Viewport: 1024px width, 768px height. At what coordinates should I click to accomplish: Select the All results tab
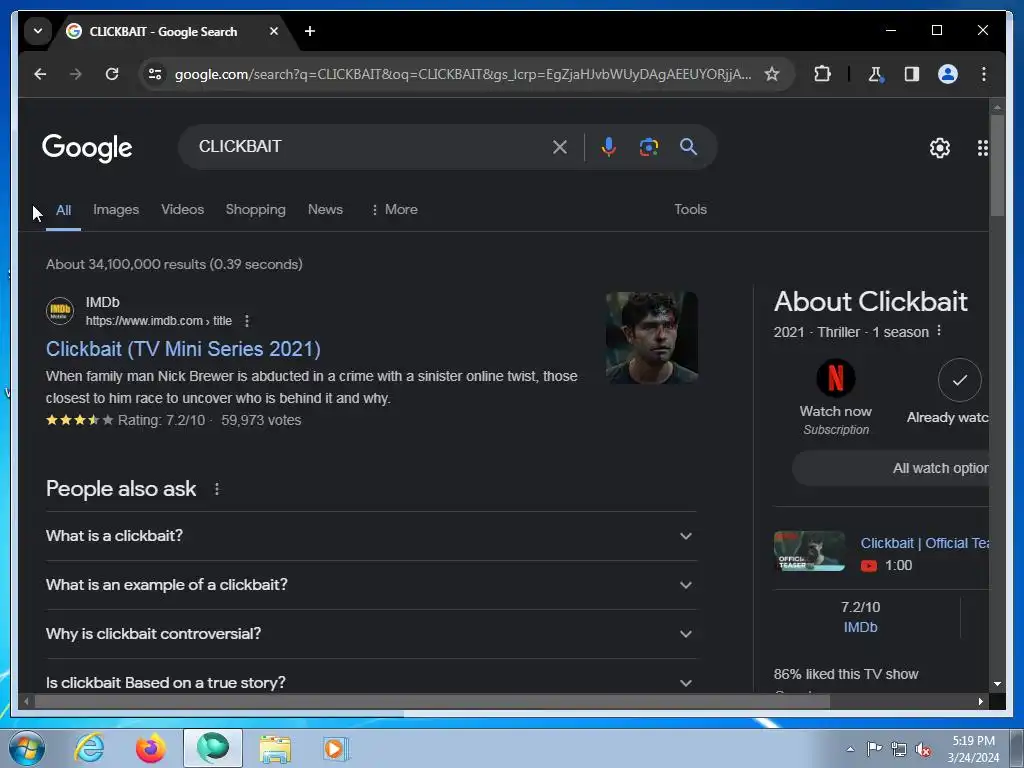(63, 210)
